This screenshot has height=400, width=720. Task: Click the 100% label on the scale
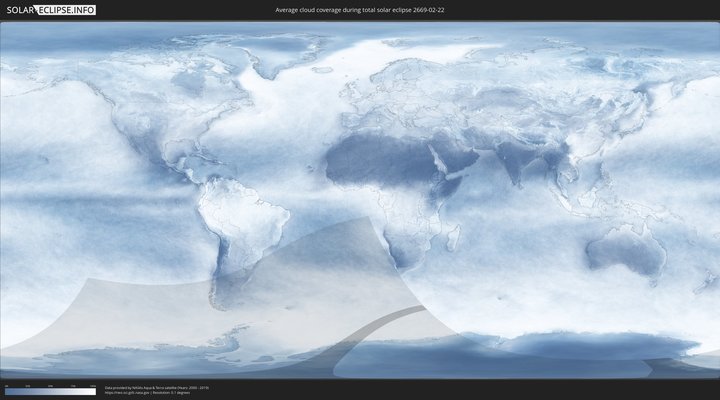93,386
